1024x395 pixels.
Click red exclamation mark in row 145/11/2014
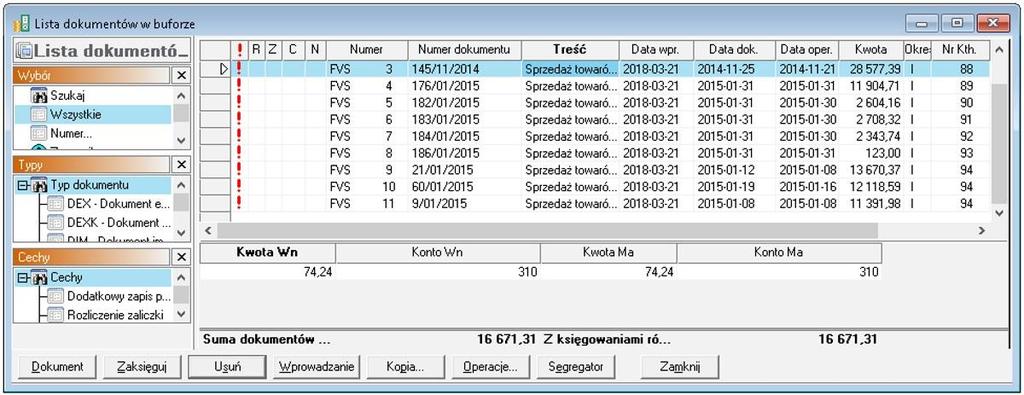pyautogui.click(x=239, y=69)
